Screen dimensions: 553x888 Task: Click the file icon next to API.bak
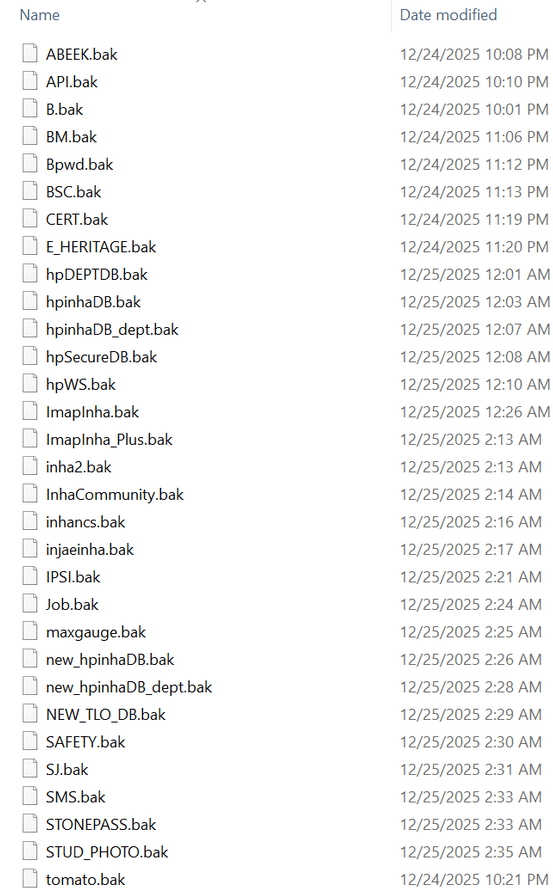30,81
